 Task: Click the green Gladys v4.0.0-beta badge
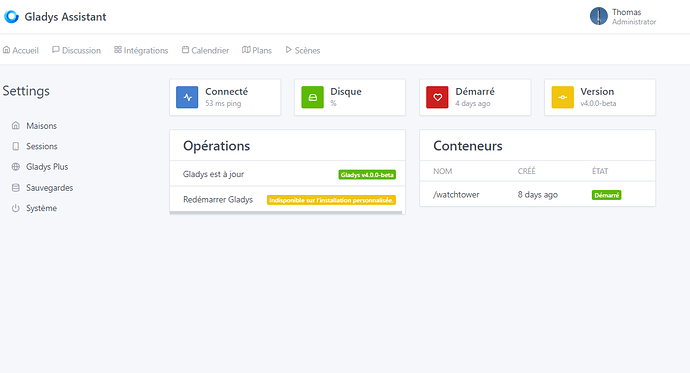pos(367,175)
